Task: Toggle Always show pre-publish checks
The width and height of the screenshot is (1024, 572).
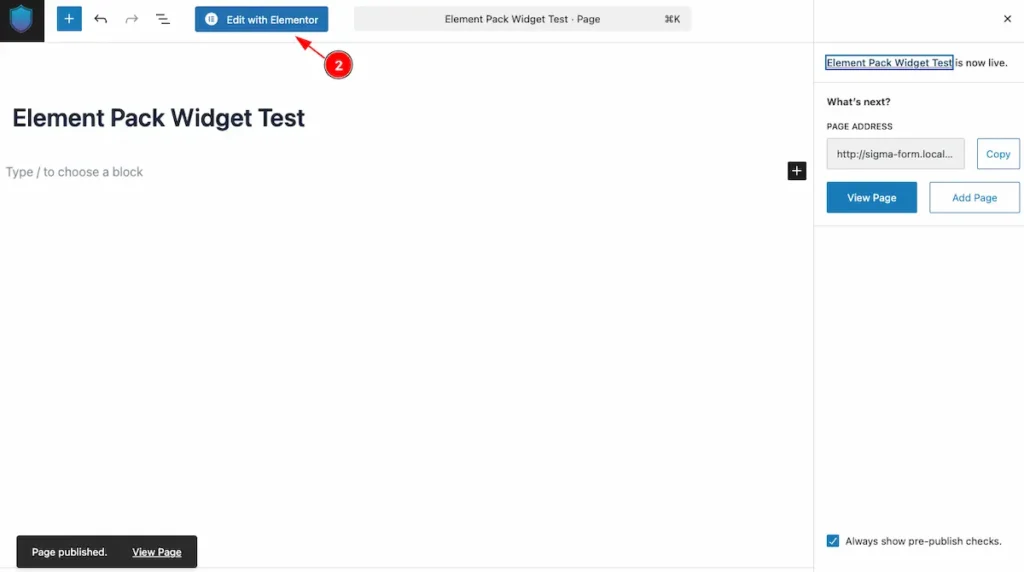Action: tap(833, 541)
